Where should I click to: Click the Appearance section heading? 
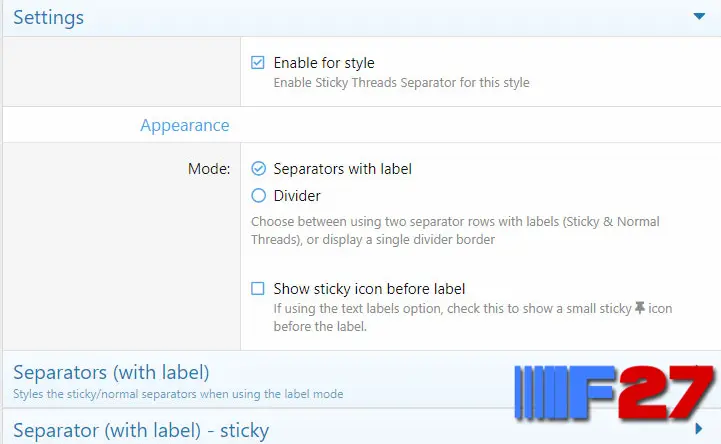pyautogui.click(x=184, y=126)
